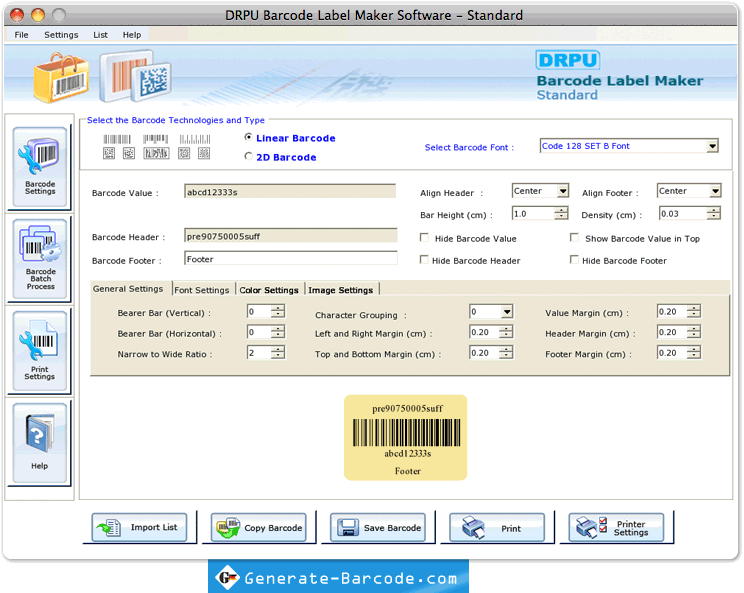Click the shopping bag barcode logo icon
The height and width of the screenshot is (593, 744).
point(61,78)
